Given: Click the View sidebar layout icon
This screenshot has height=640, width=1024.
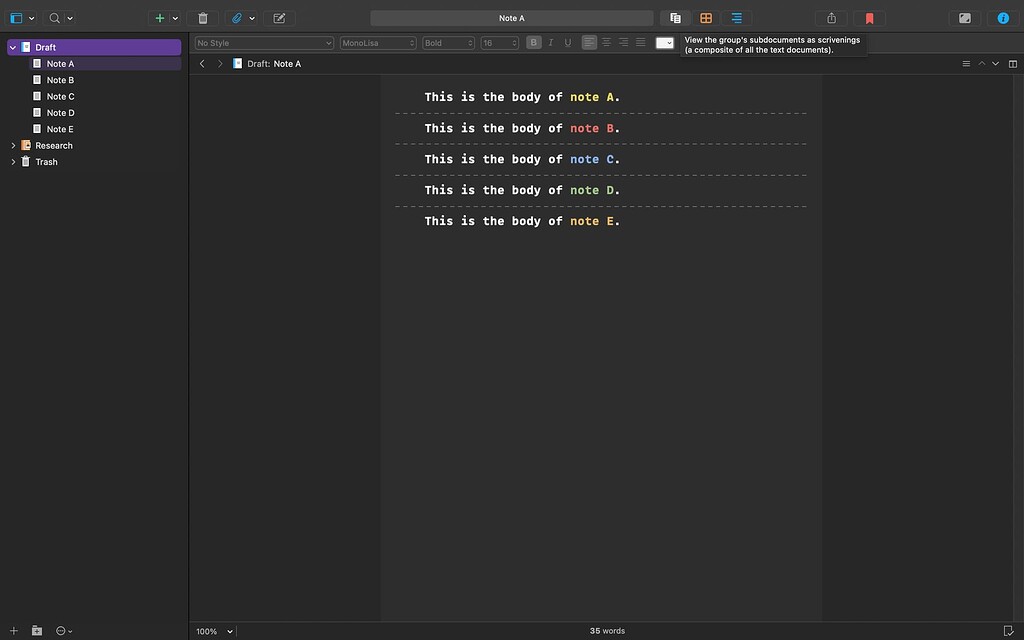Looking at the screenshot, I should (x=16, y=18).
